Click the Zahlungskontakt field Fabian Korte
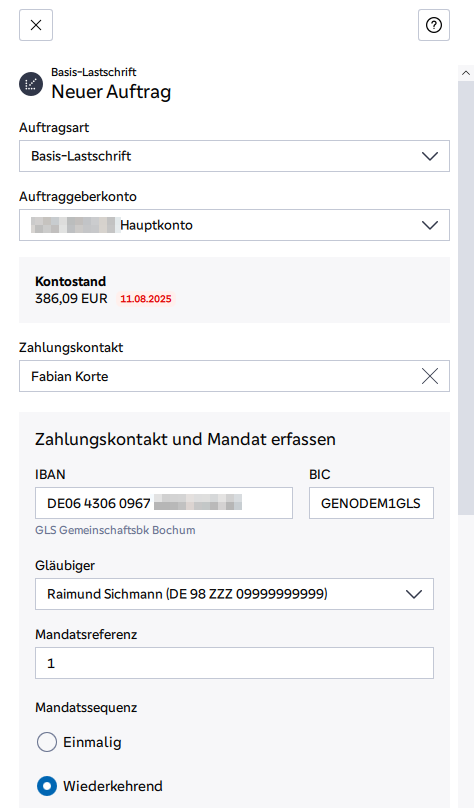474x808 pixels. coord(234,376)
